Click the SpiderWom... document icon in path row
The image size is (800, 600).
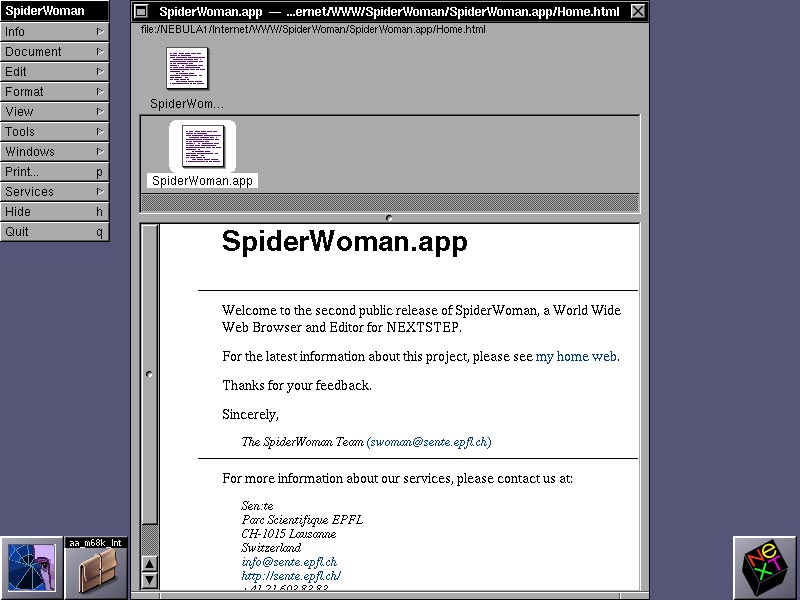187,68
